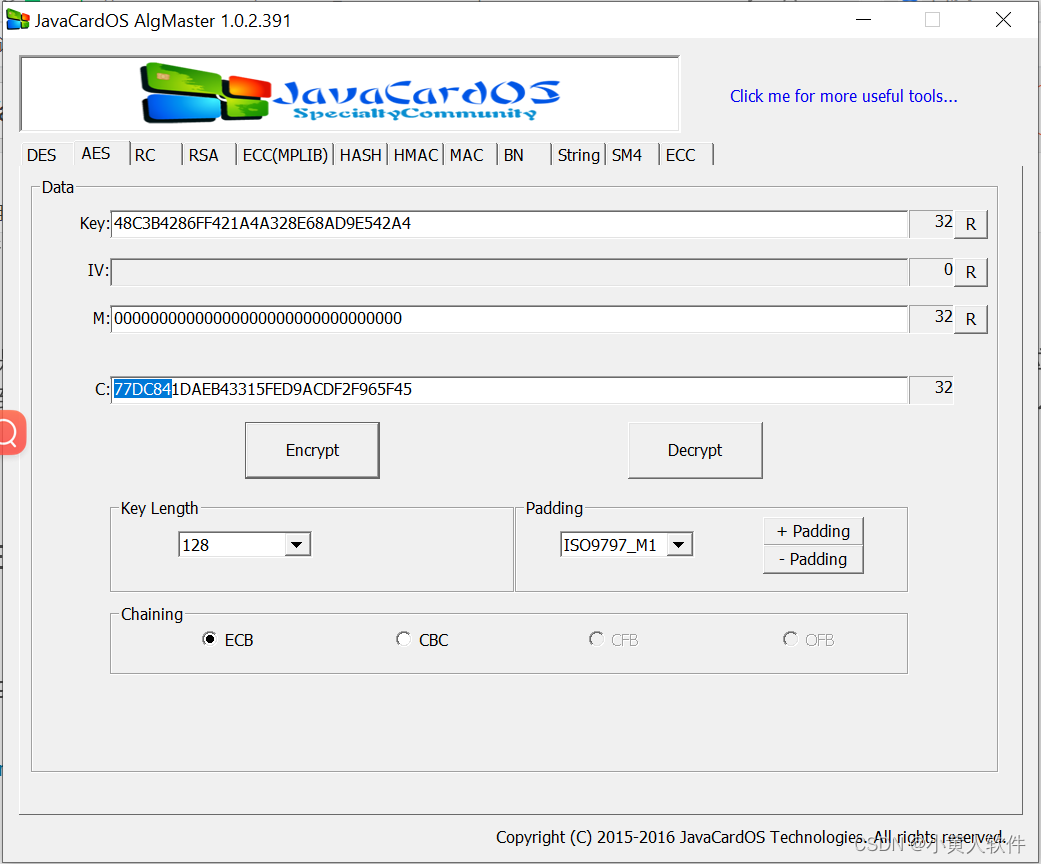Click the + Padding button
Screen dimensions: 1041x864
[x=813, y=531]
